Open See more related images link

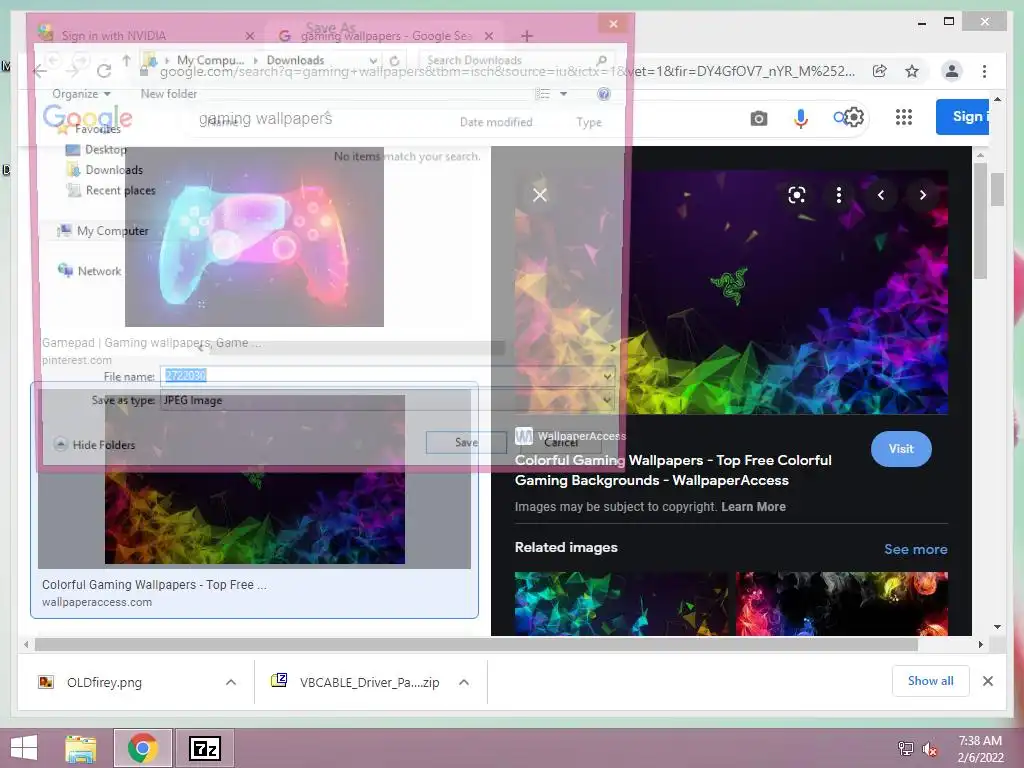(x=915, y=549)
